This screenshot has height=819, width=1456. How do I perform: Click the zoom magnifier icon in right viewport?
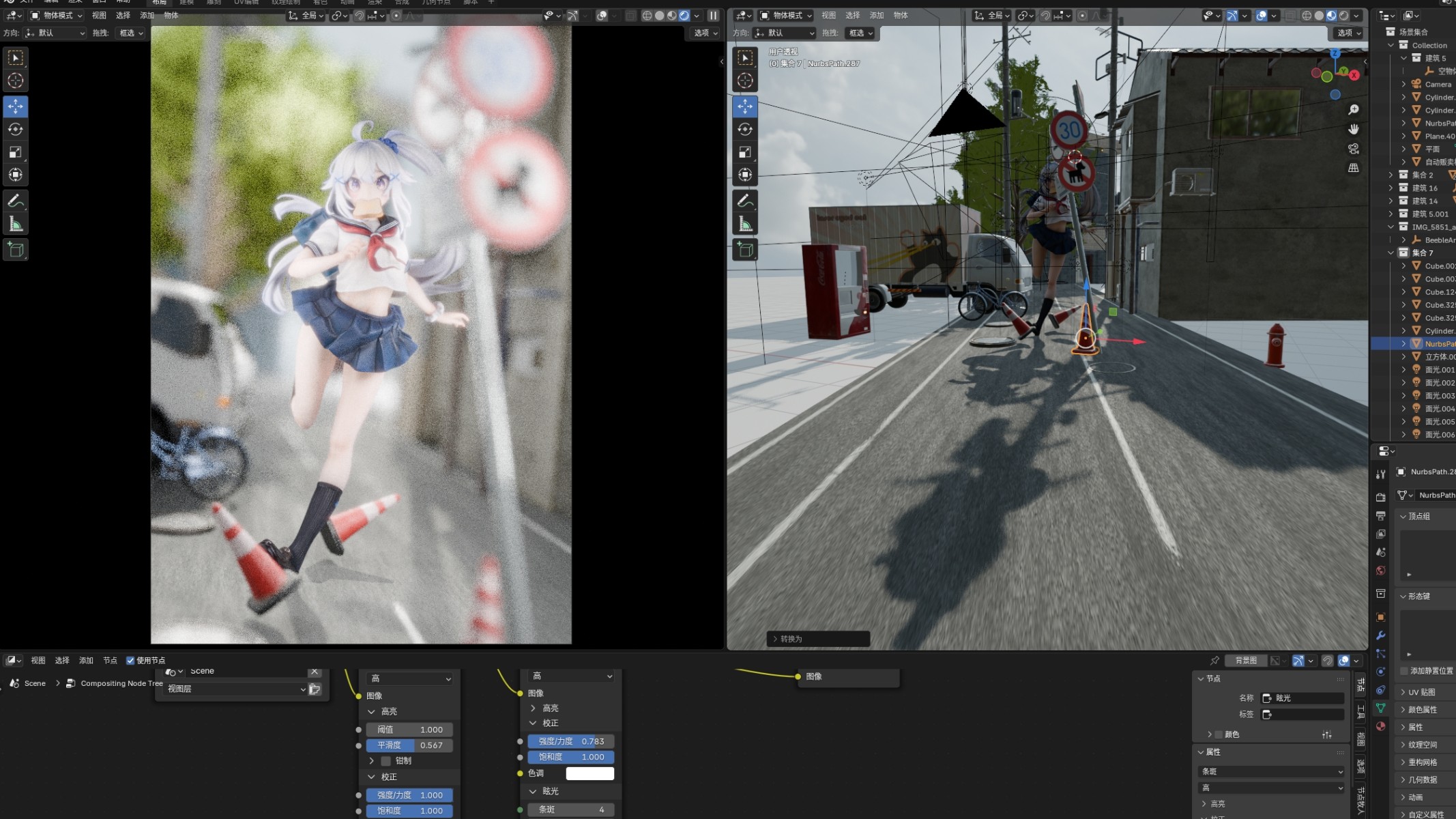(1354, 110)
